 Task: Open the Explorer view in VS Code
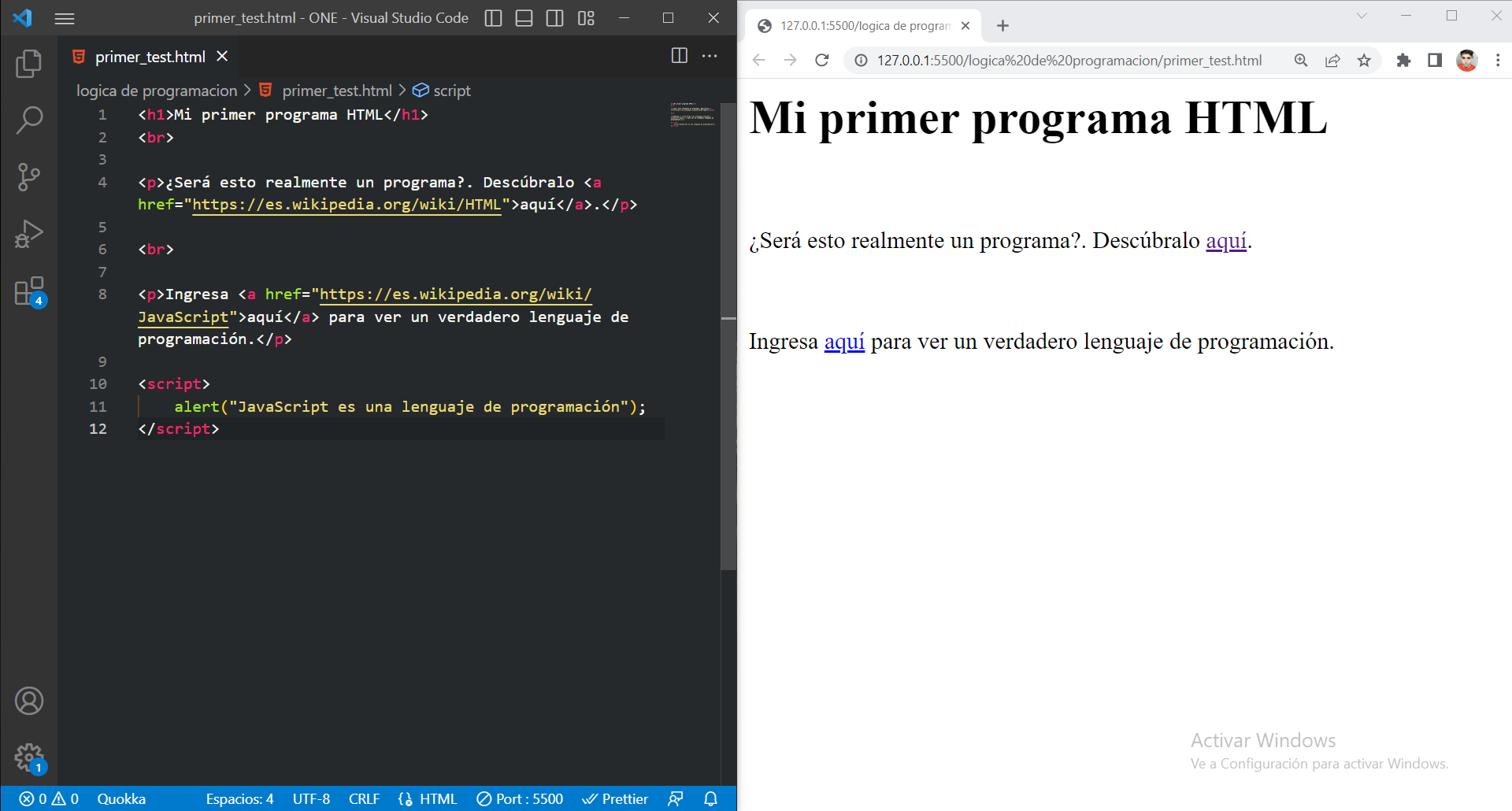pos(29,64)
